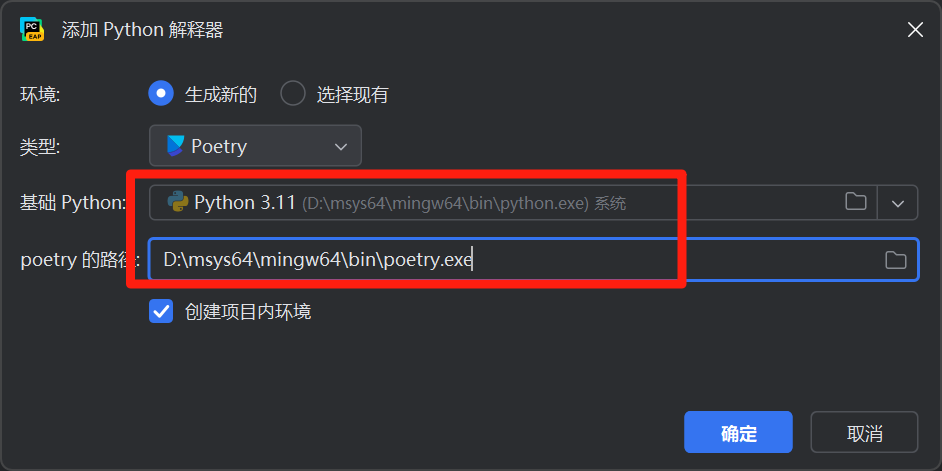Click the dialog title 添加 Python 解释器

pyautogui.click(x=143, y=29)
